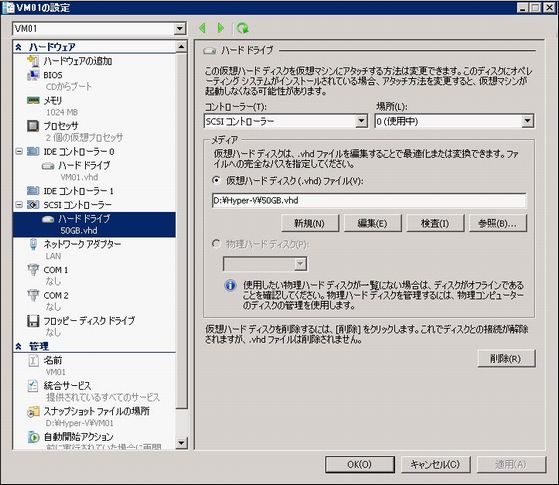Click the 自動開始アクション icon
The height and width of the screenshot is (485, 559).
pos(33,437)
